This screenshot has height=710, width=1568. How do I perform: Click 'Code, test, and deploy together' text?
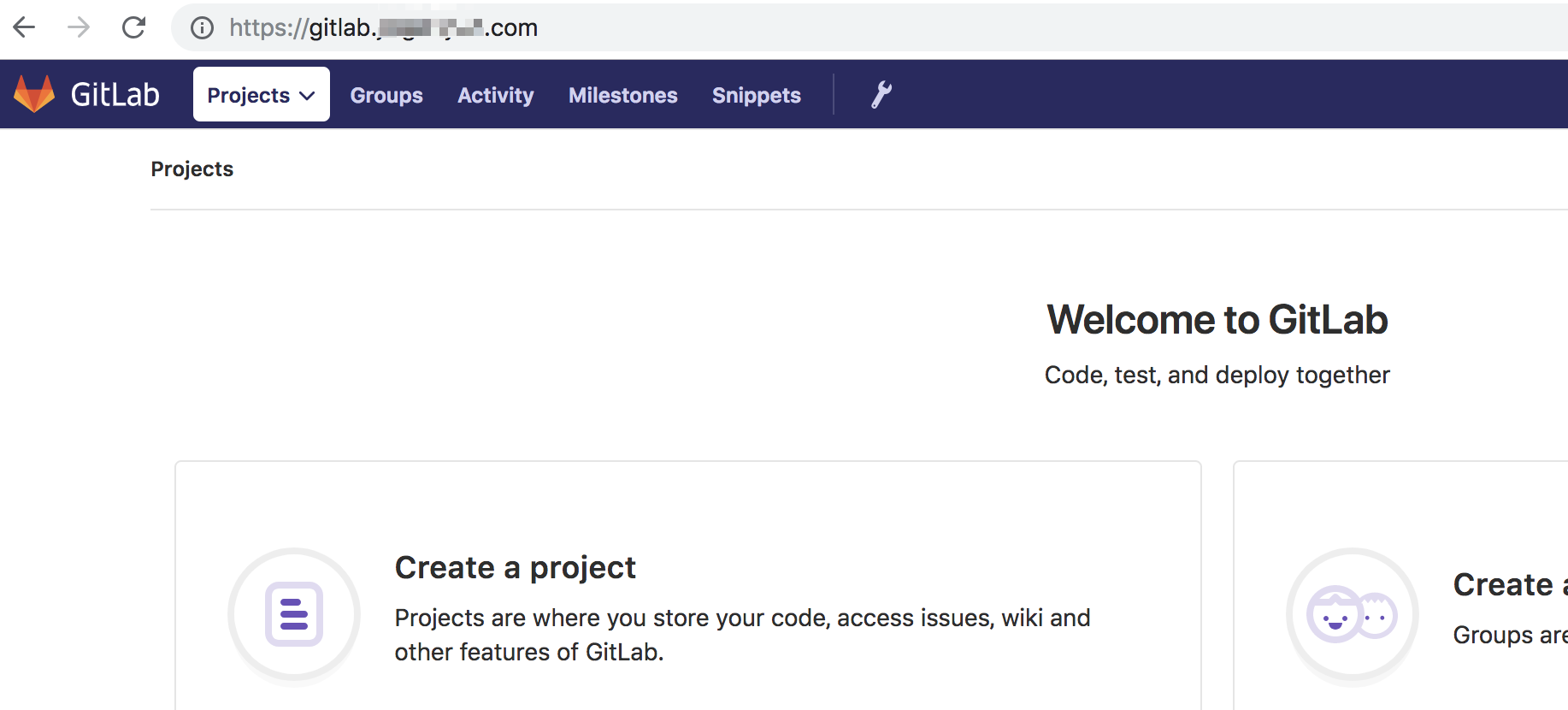click(x=1217, y=375)
